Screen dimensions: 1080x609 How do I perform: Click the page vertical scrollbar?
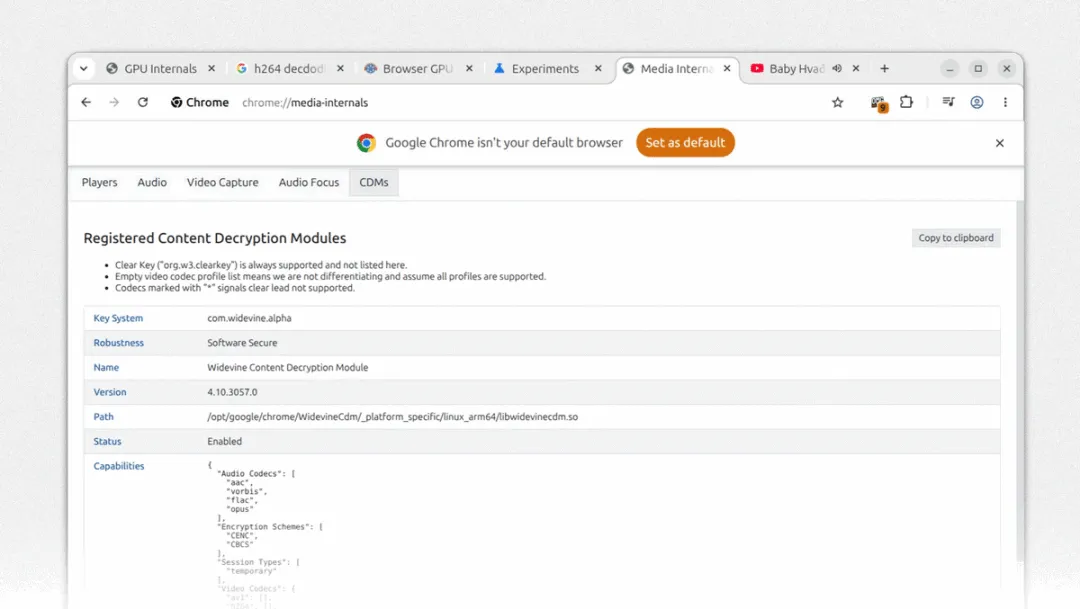point(1019,382)
